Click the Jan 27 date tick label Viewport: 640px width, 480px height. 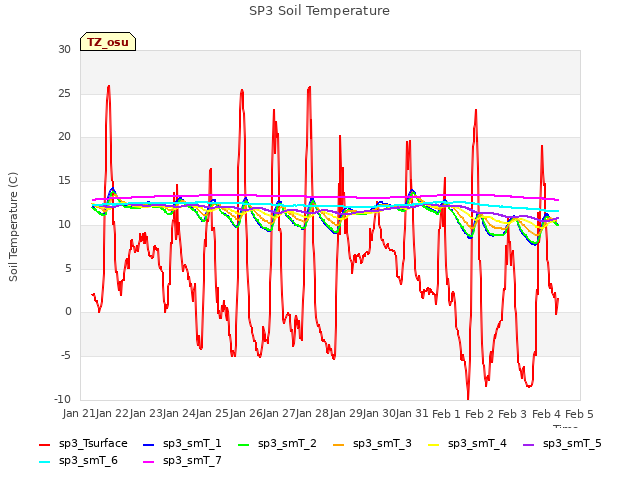pyautogui.click(x=280, y=414)
